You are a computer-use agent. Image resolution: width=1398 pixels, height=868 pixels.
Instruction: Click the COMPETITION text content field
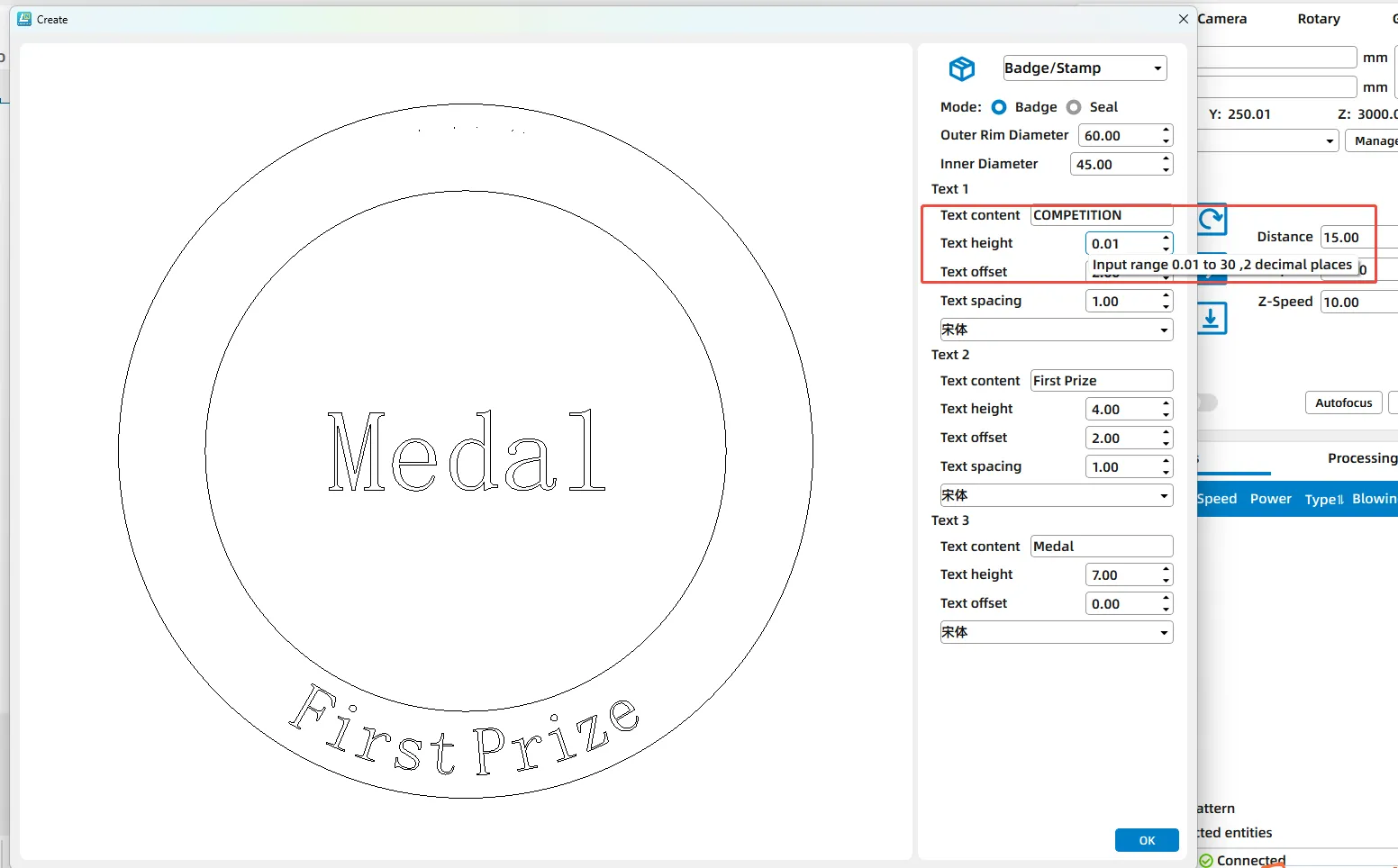pos(1101,215)
